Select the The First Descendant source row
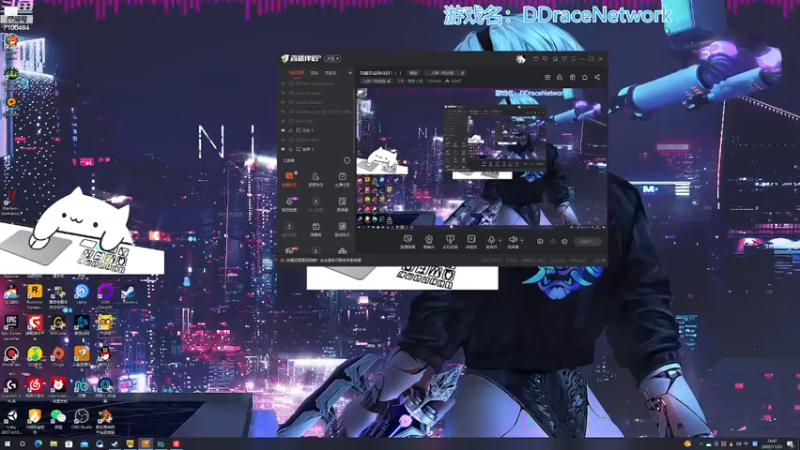 316,84
